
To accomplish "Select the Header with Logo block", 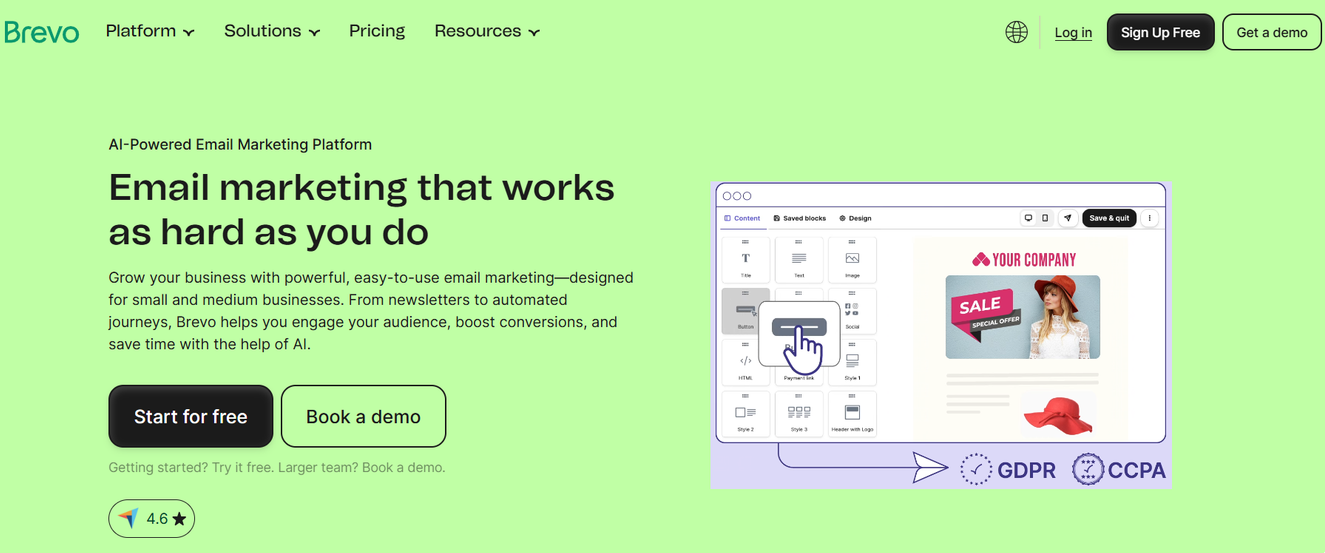I will [x=852, y=414].
